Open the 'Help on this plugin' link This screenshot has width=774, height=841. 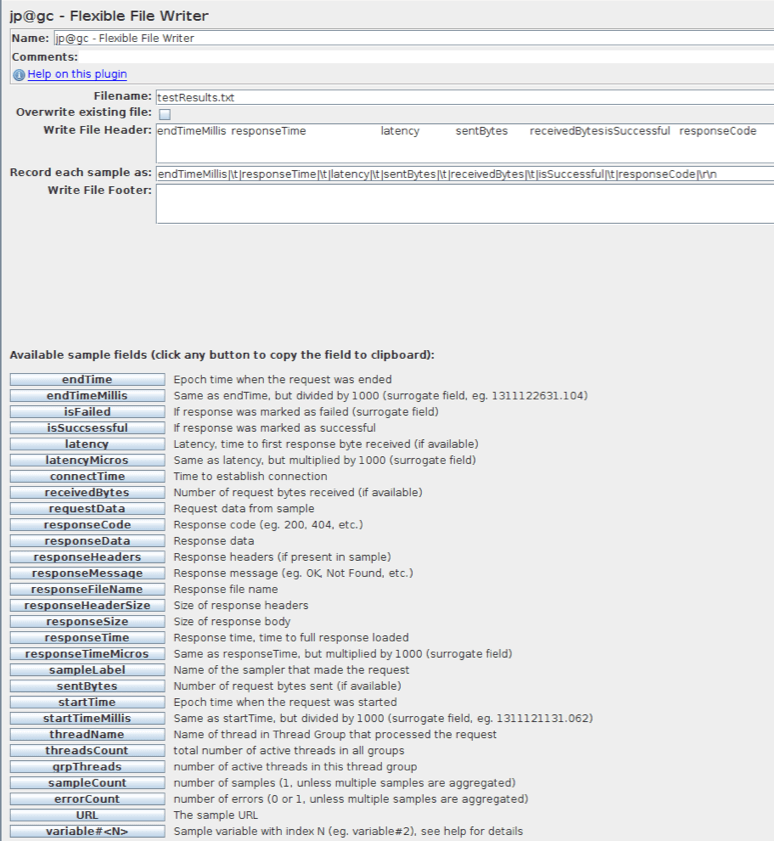click(x=77, y=74)
